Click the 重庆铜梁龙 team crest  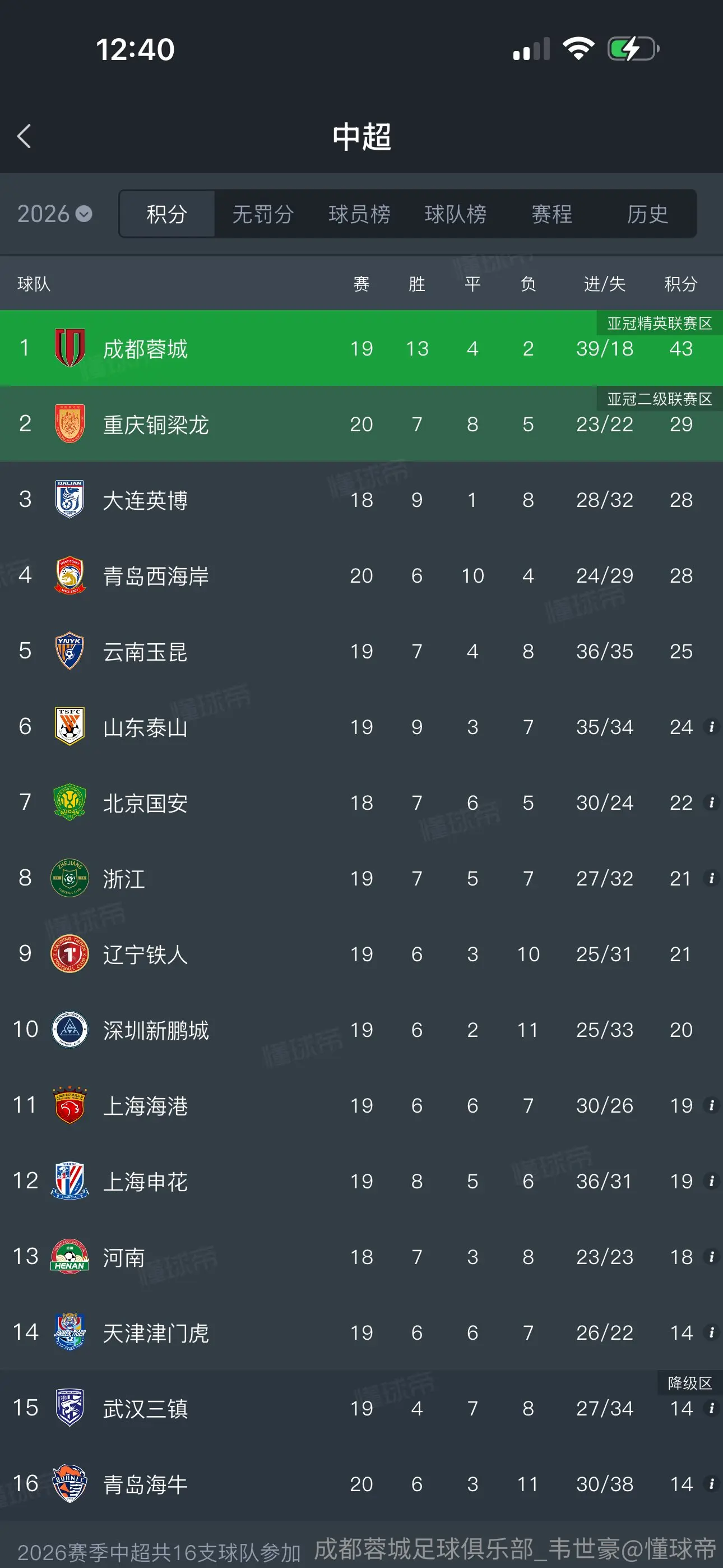[x=69, y=423]
